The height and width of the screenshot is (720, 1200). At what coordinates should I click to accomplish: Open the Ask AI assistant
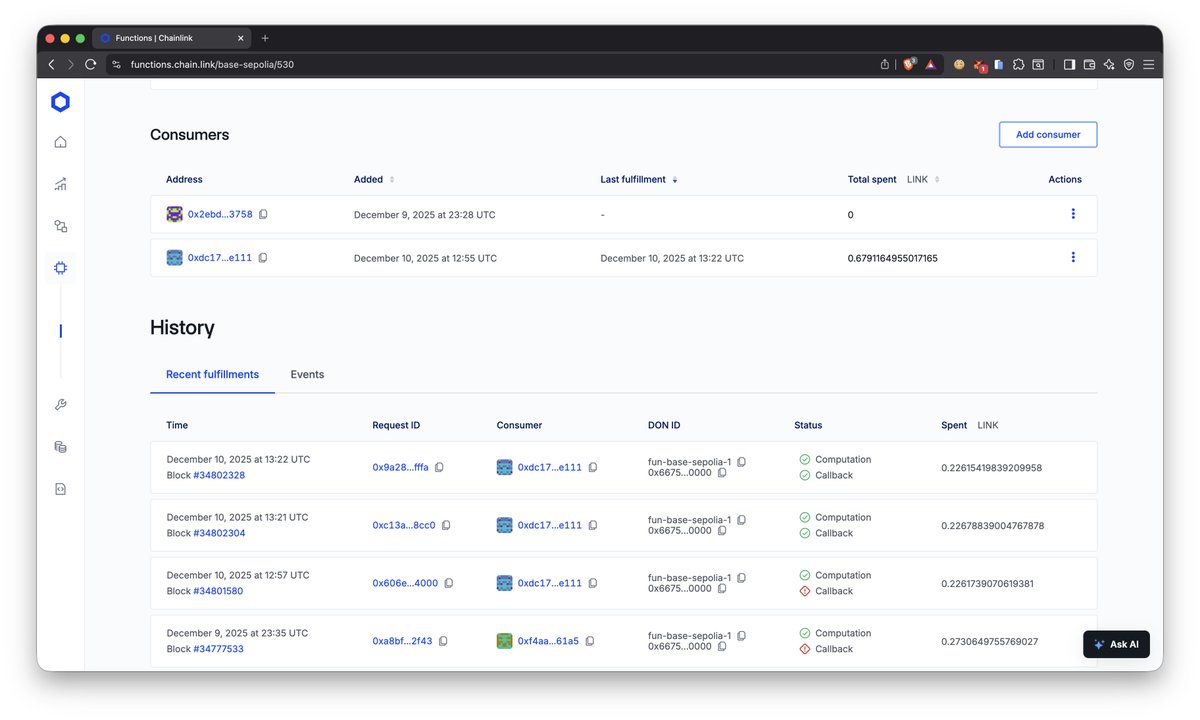[x=1116, y=644]
